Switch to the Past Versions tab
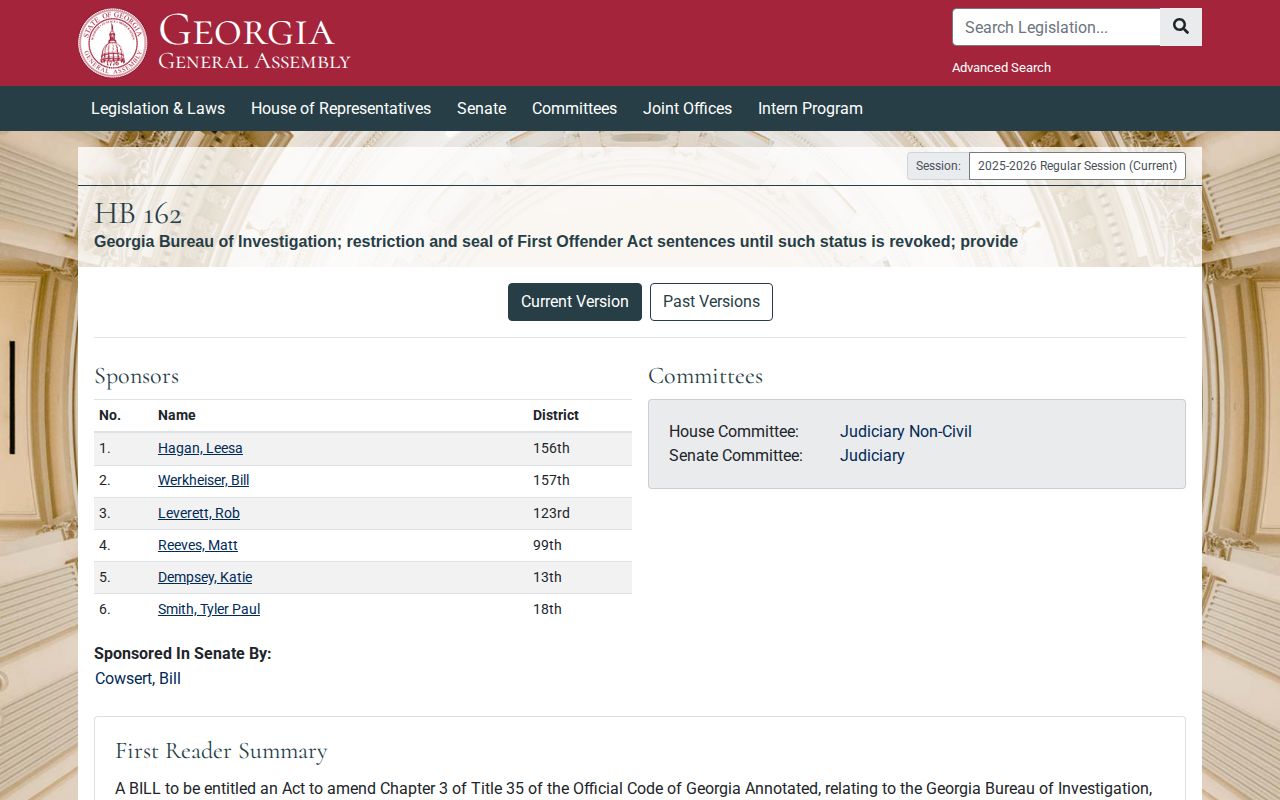This screenshot has width=1280, height=800. (711, 302)
